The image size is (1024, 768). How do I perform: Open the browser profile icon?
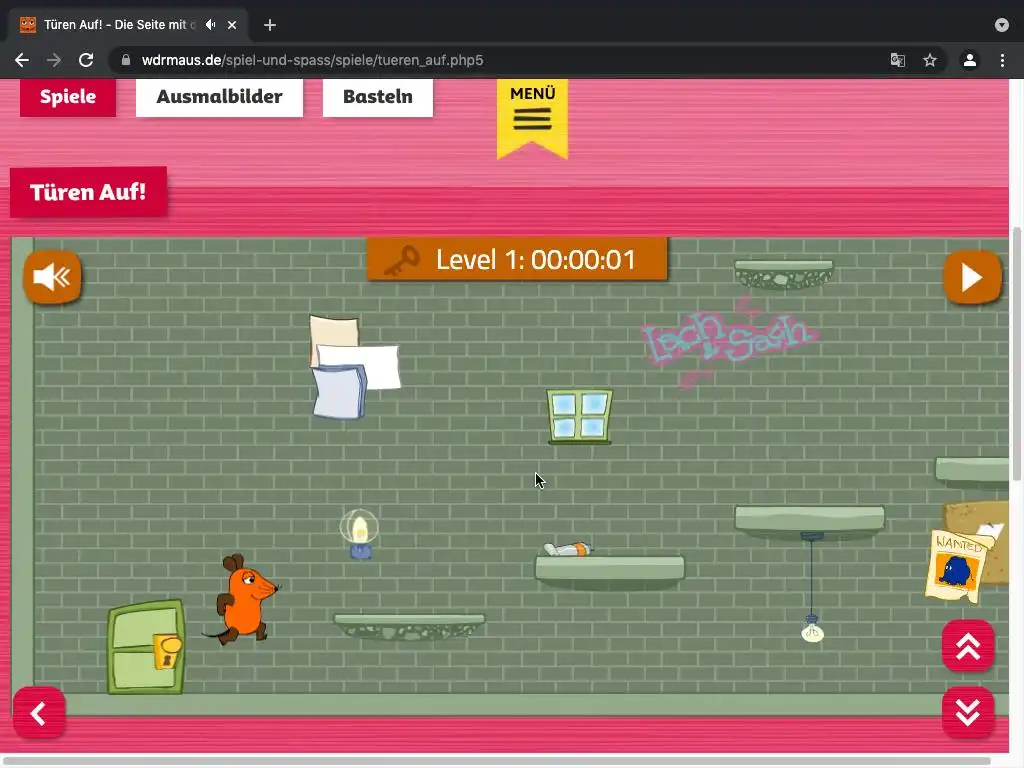(970, 60)
